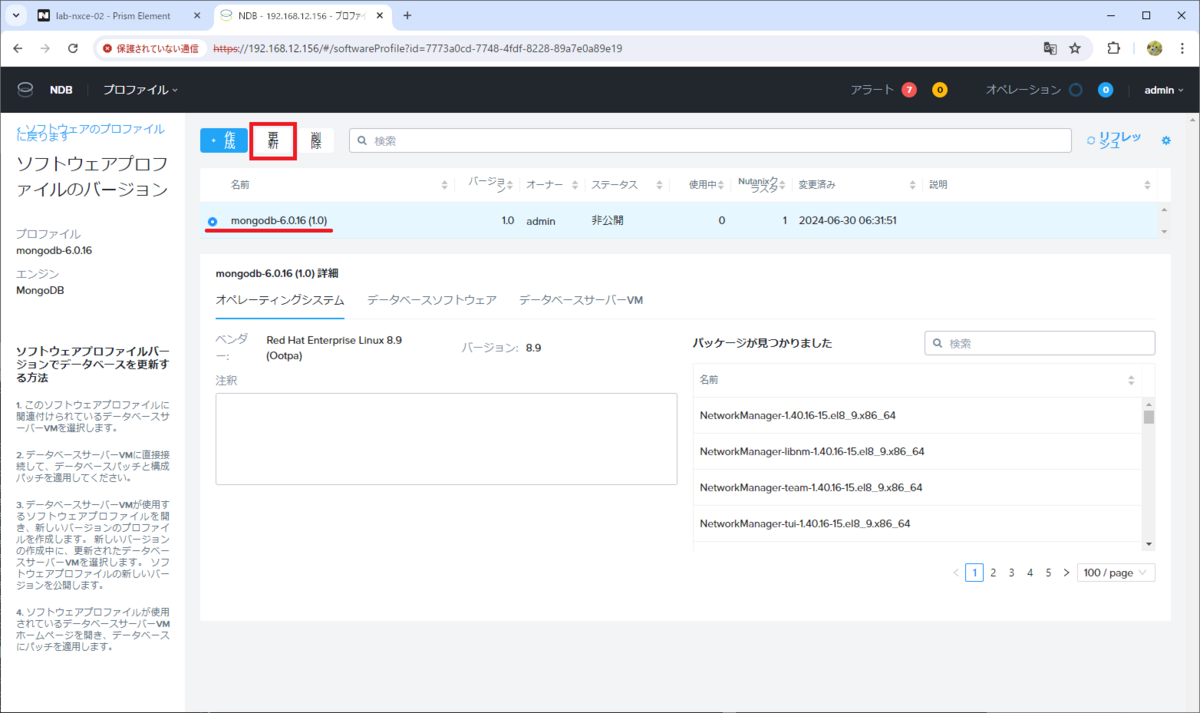Click the 保護されていない通信 security warning chip
This screenshot has width=1200, height=713.
point(151,48)
